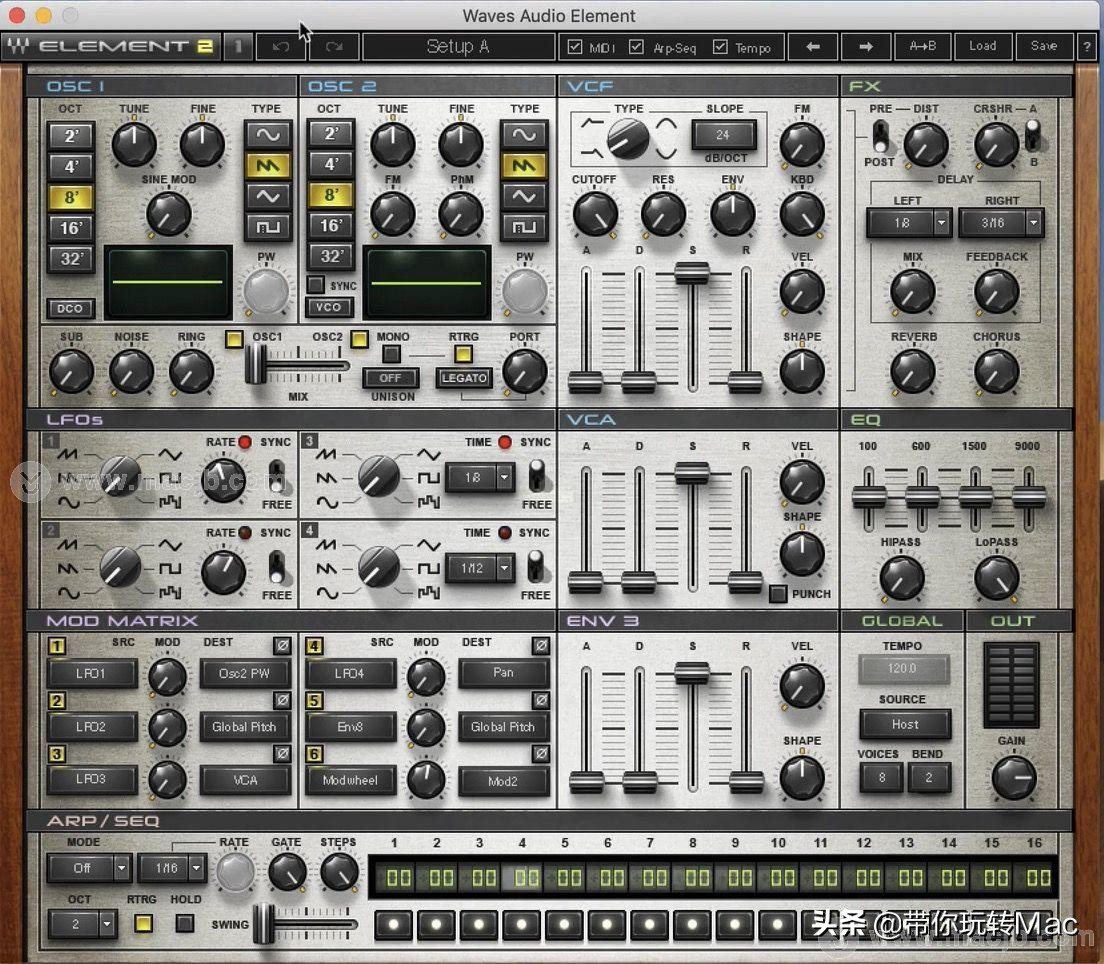Disable the MIDI checkbox
Image resolution: width=1104 pixels, height=964 pixels.
click(x=574, y=47)
